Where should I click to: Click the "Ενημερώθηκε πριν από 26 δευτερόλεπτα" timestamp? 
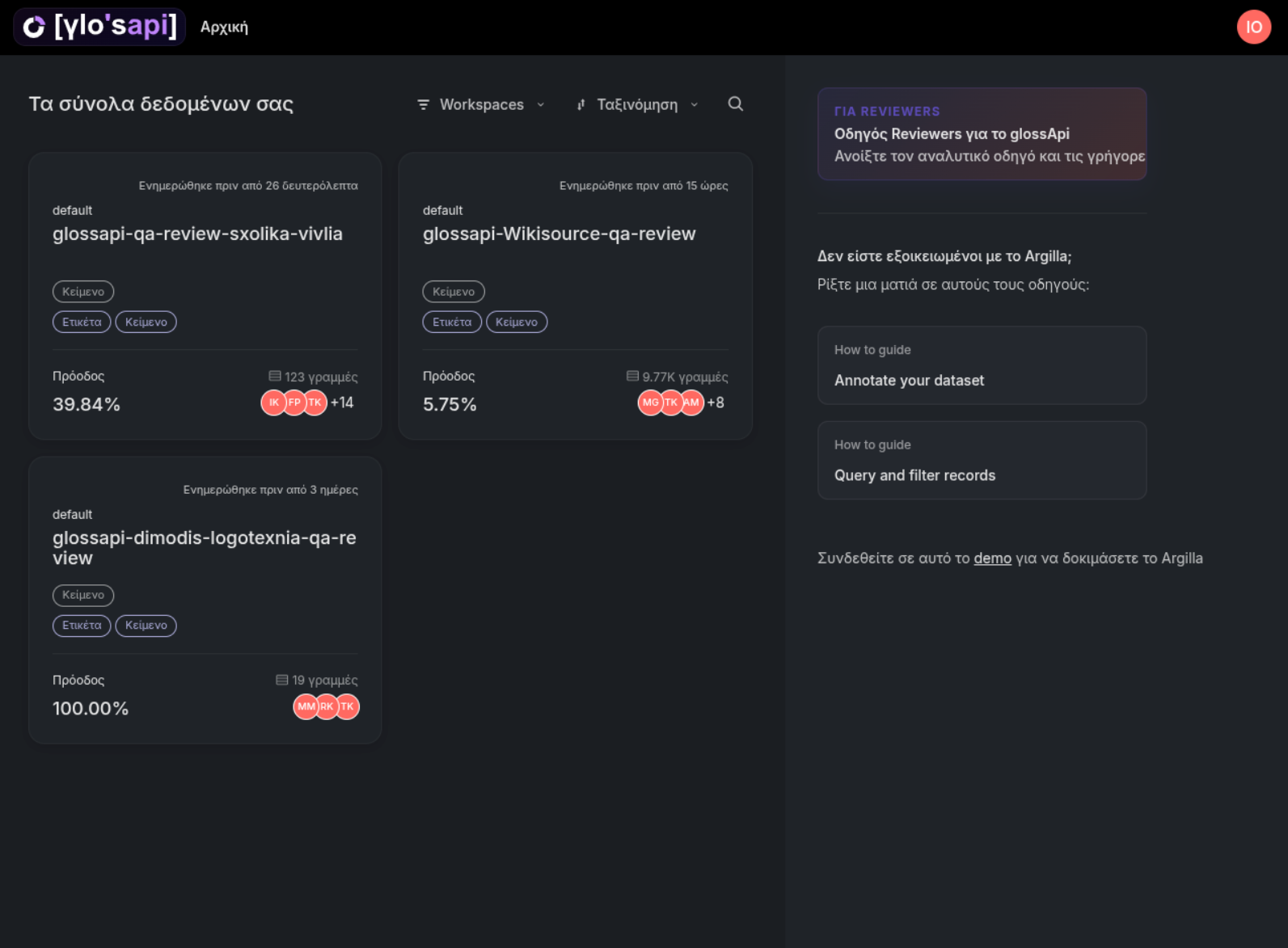[248, 186]
